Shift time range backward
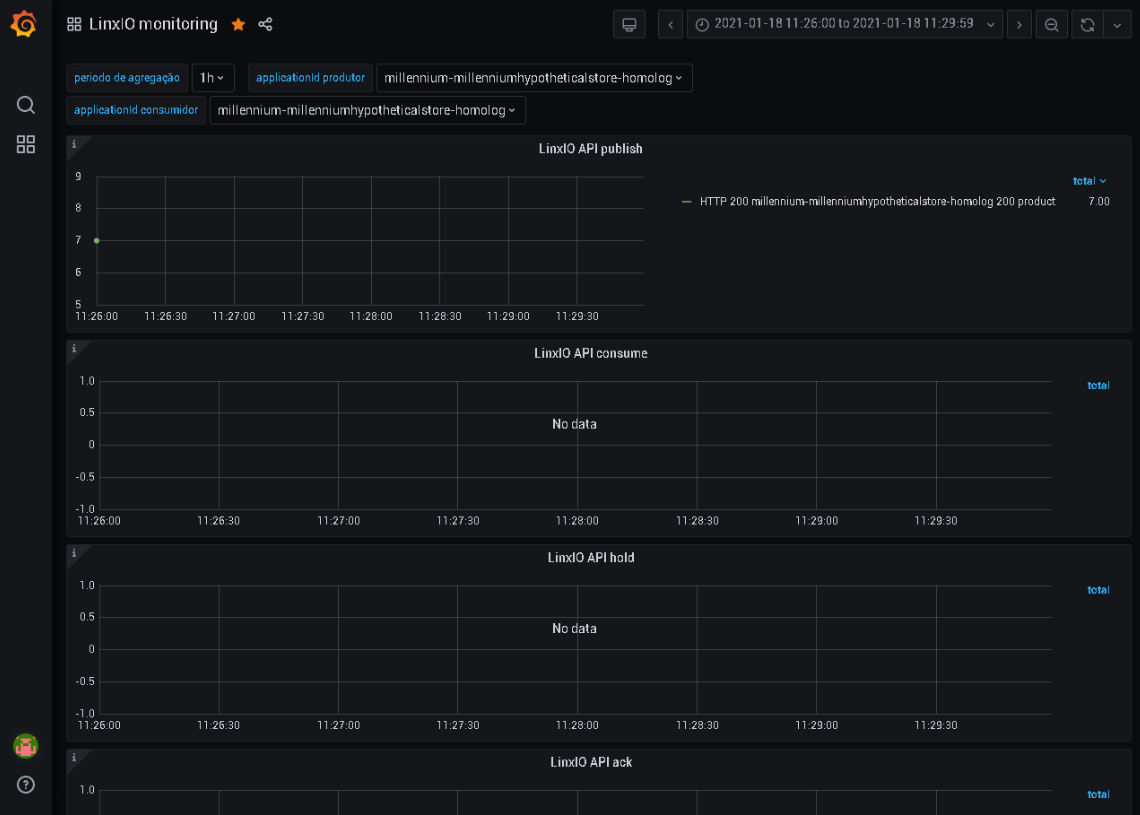 coord(670,25)
